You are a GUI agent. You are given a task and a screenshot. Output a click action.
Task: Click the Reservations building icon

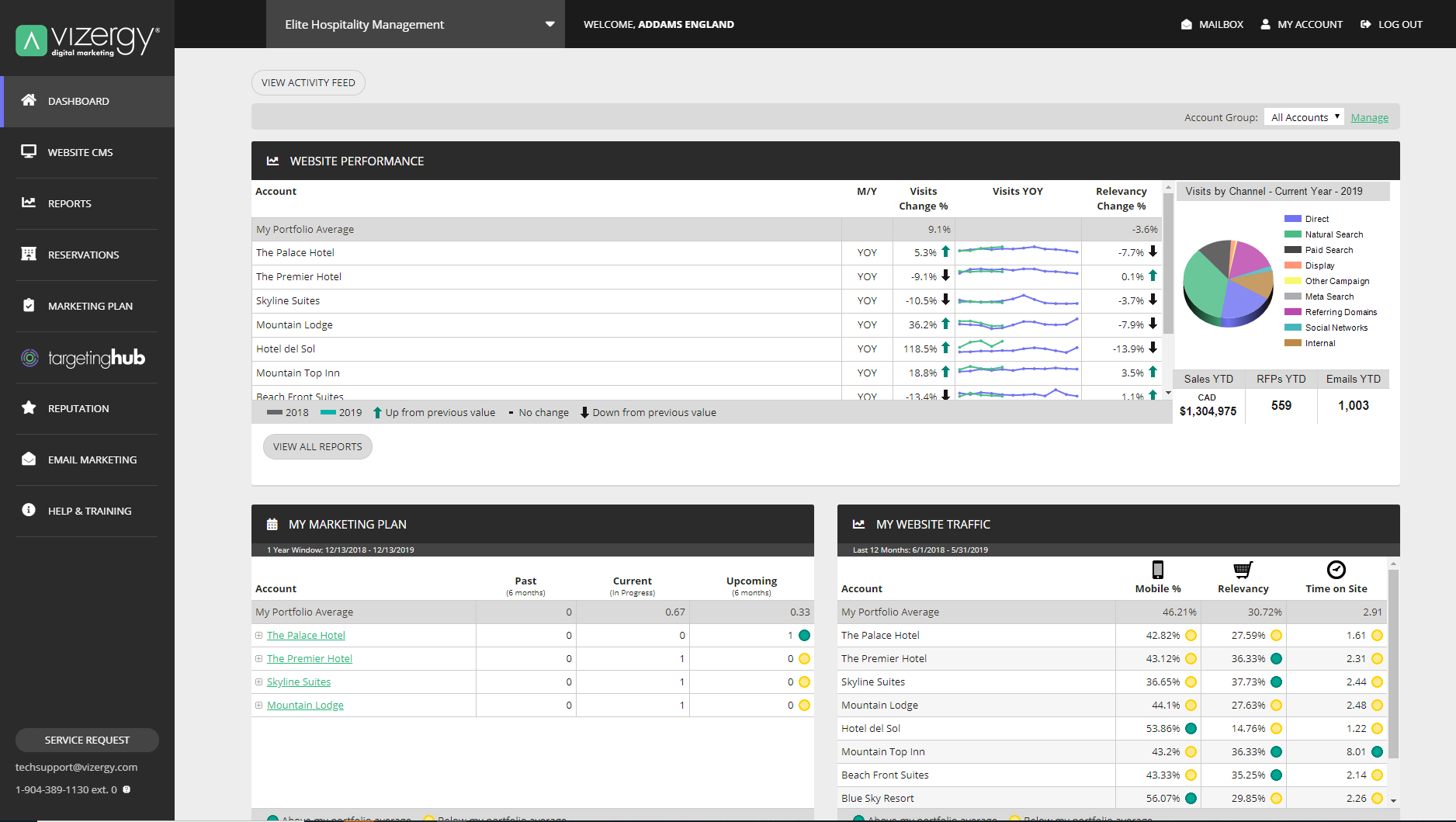29,254
